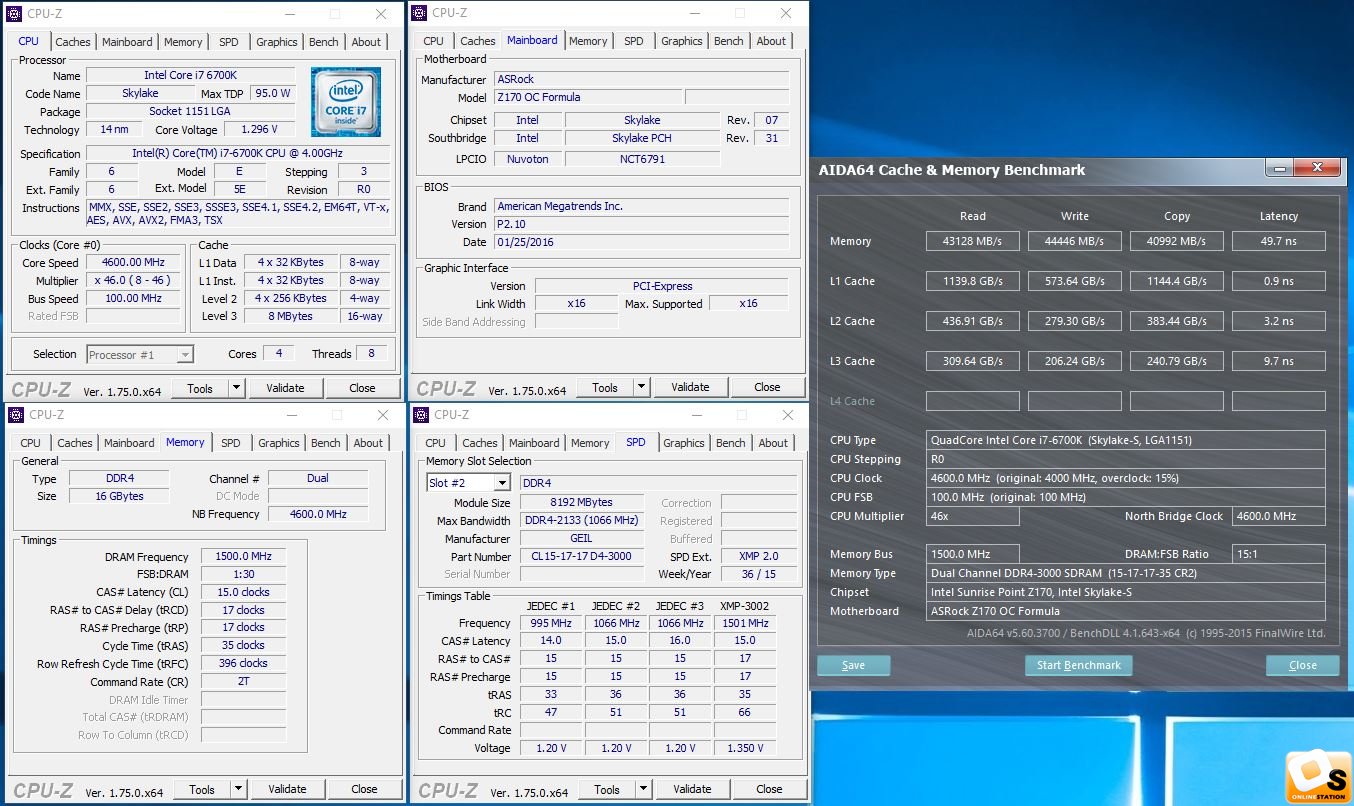The height and width of the screenshot is (806, 1354).
Task: Click Manufacturer value GEIL in SPD window
Action: 581,538
